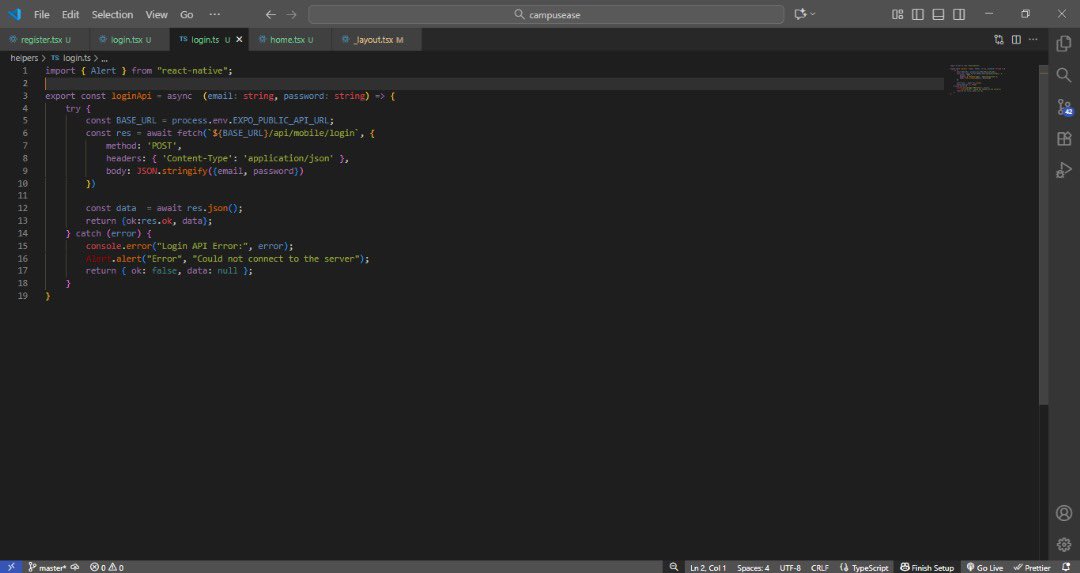Click the cloud publish icon beside master*
This screenshot has width=1080, height=573.
74,567
